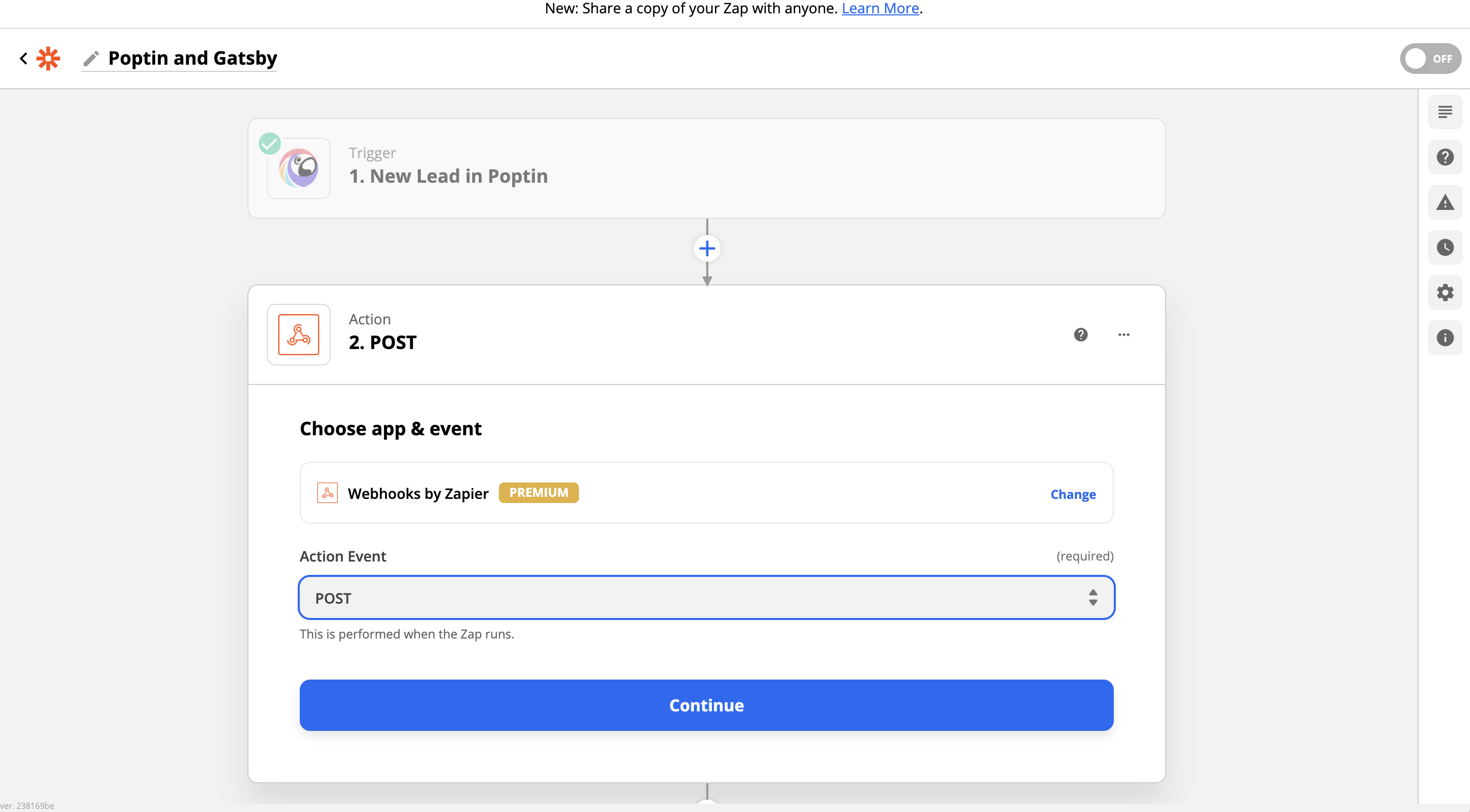Open the three-dots menu for the Action step

click(1124, 335)
